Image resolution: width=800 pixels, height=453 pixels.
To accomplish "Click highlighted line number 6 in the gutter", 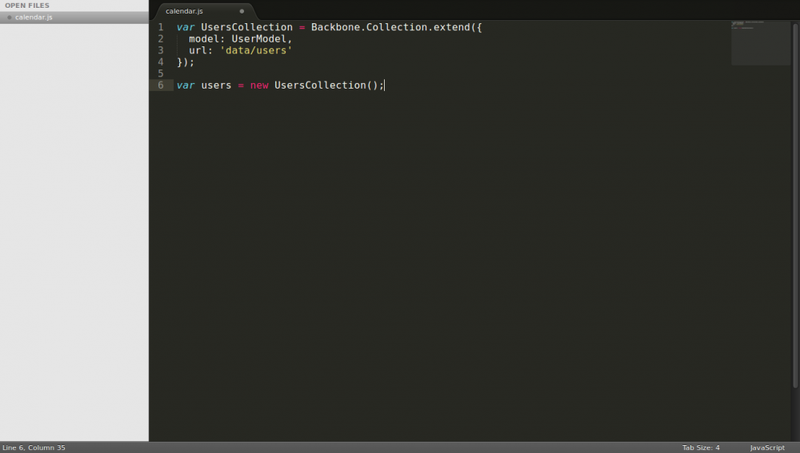I will (x=160, y=85).
